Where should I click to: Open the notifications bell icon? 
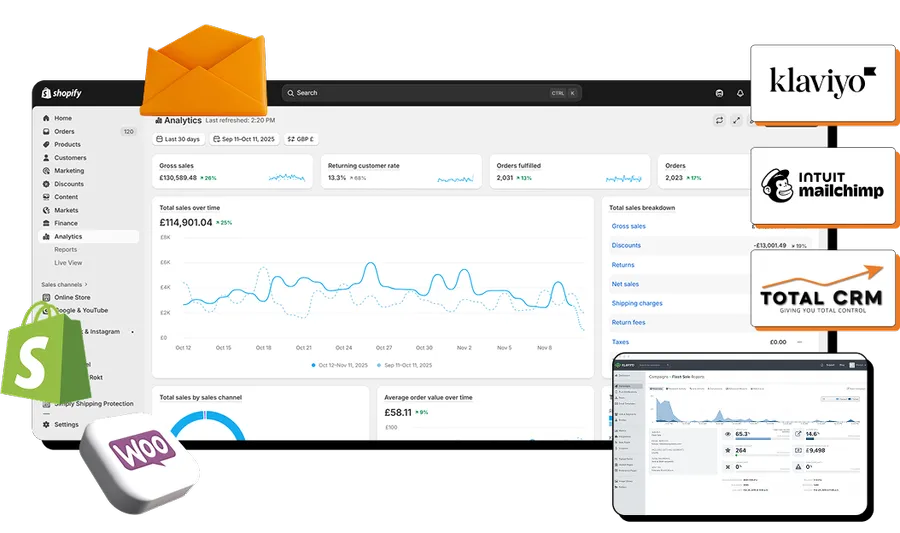pyautogui.click(x=740, y=93)
